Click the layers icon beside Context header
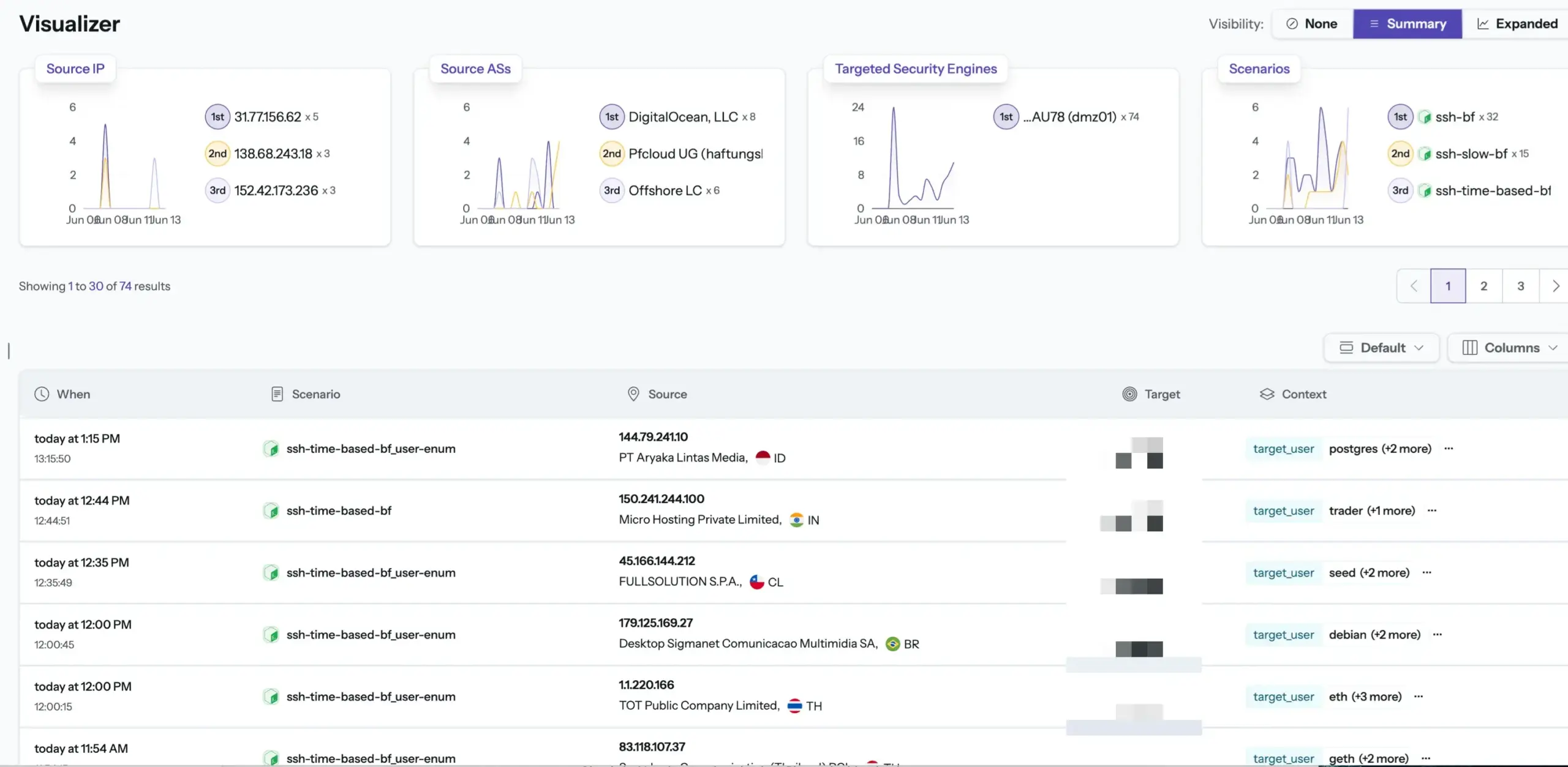This screenshot has width=1568, height=767. 1267,394
